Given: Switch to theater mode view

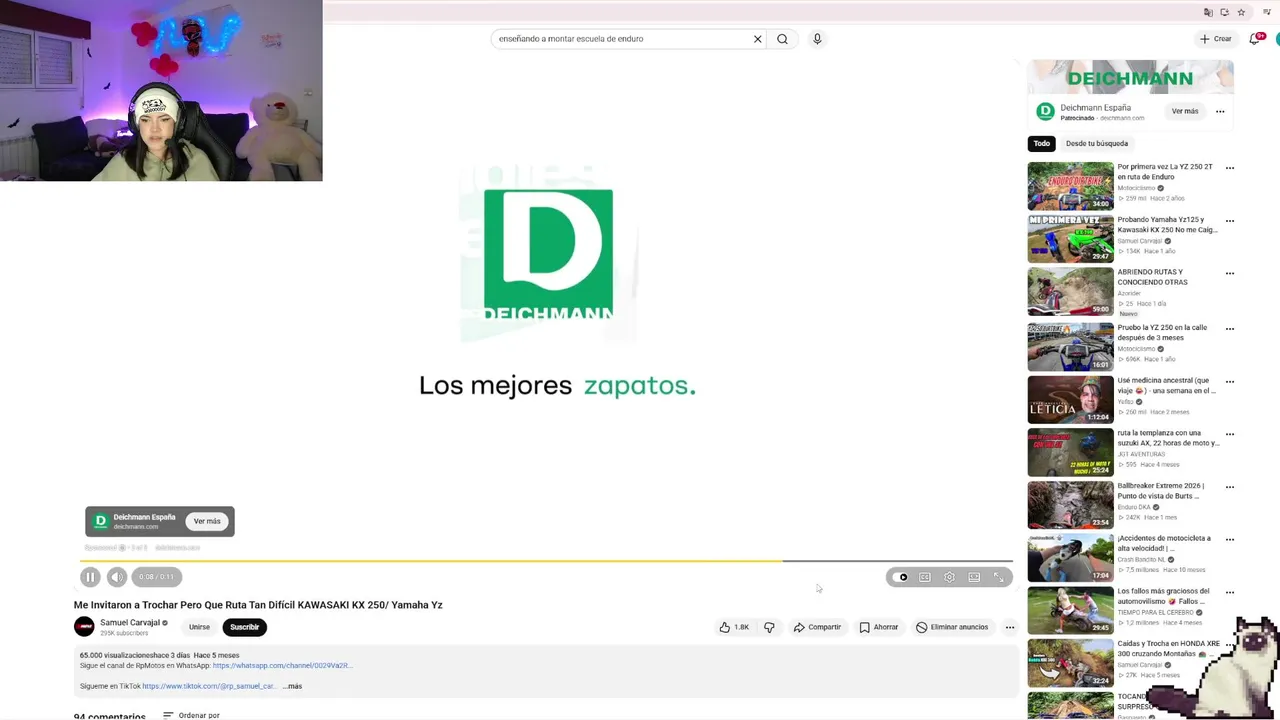Looking at the screenshot, I should tap(974, 577).
